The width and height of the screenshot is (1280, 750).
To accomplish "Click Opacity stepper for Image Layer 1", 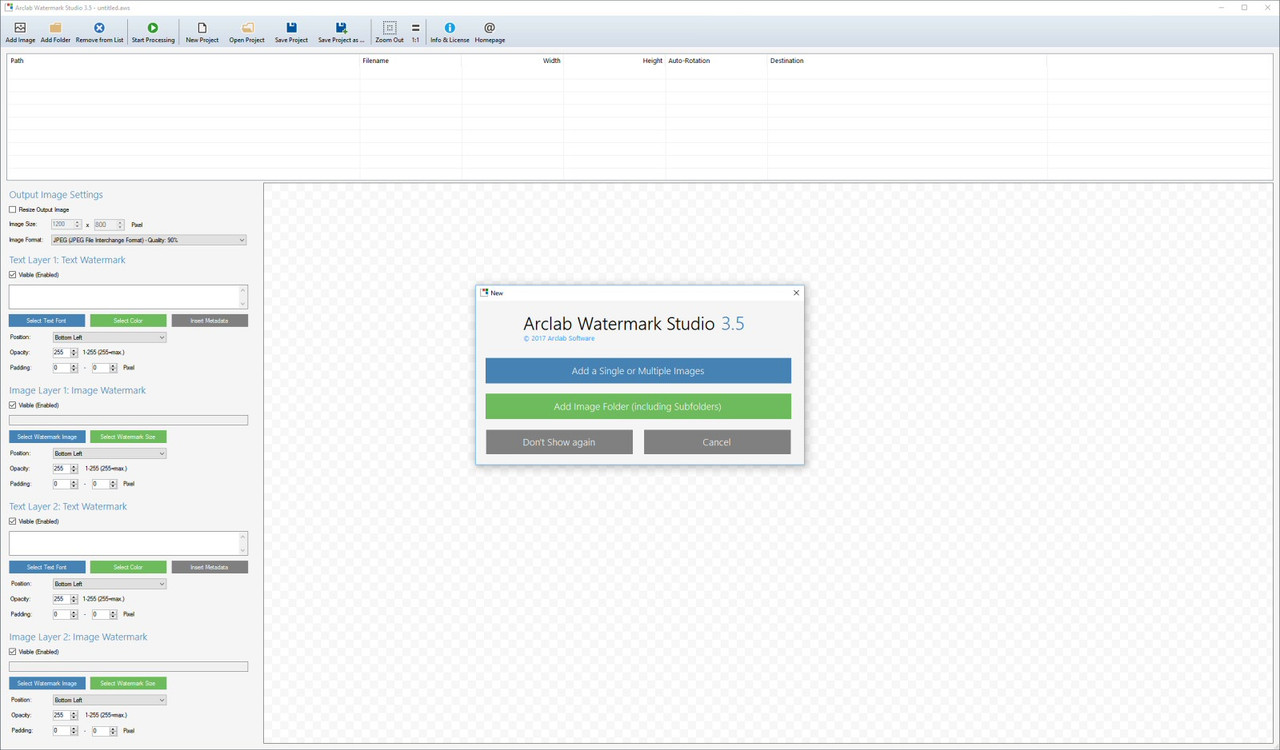I will coord(74,469).
